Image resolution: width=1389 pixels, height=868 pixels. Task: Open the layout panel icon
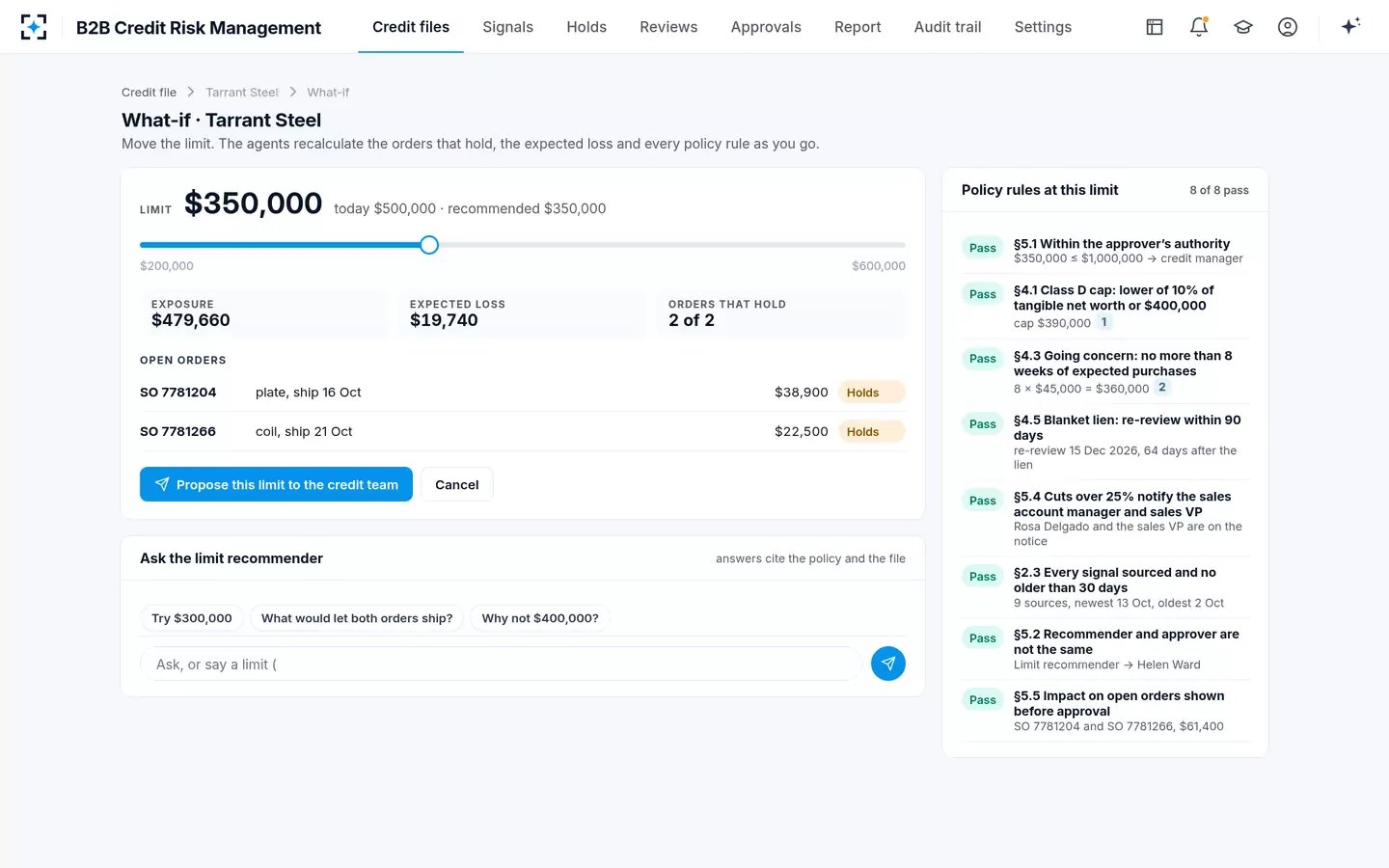tap(1155, 27)
